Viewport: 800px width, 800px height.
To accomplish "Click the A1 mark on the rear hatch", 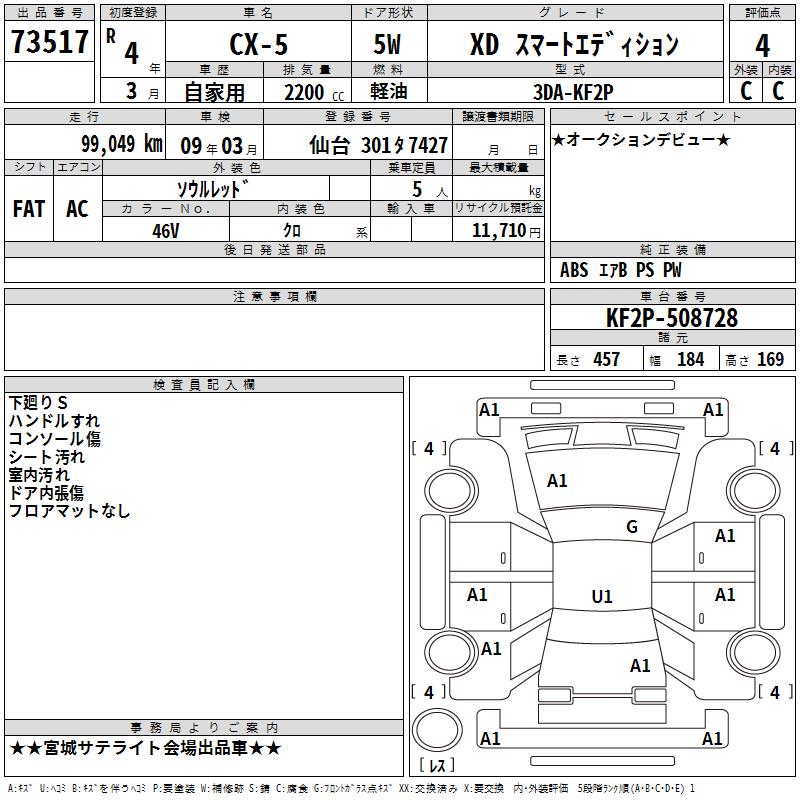I will click(x=640, y=666).
